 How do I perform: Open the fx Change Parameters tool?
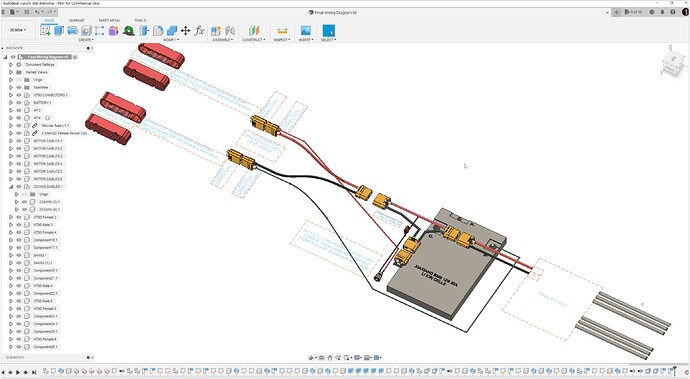(199, 30)
